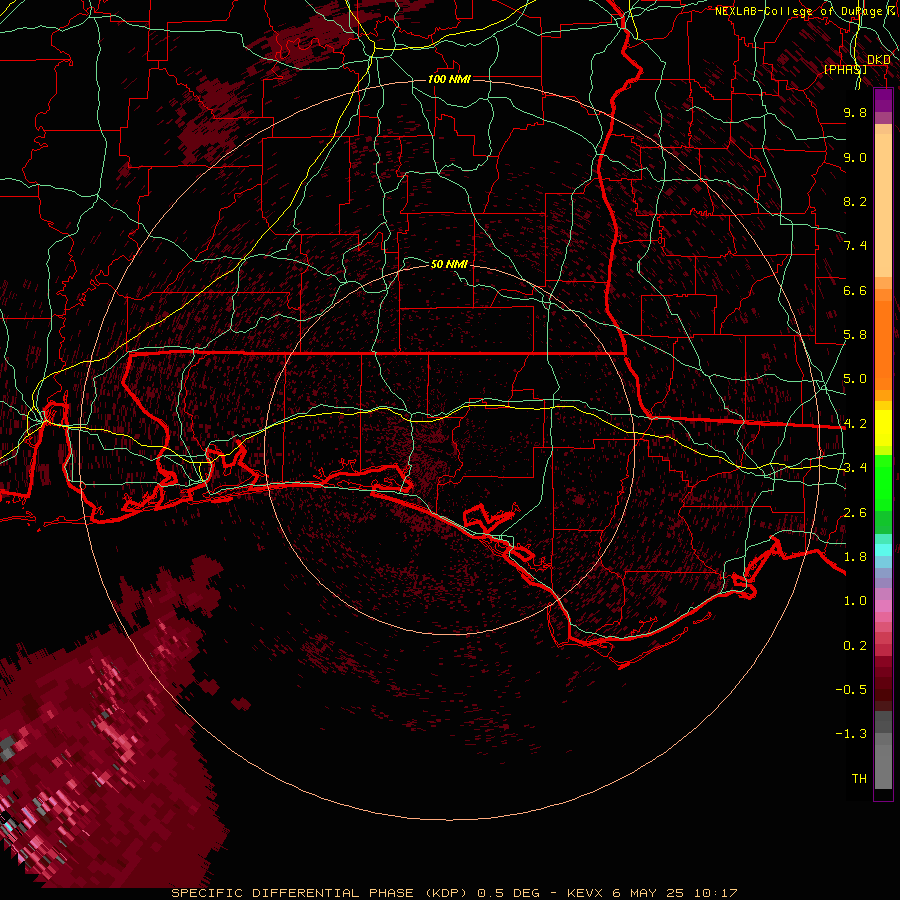This screenshot has height=900, width=900.
Task: Click the 6 MAY 25 date text
Action: click(x=649, y=893)
